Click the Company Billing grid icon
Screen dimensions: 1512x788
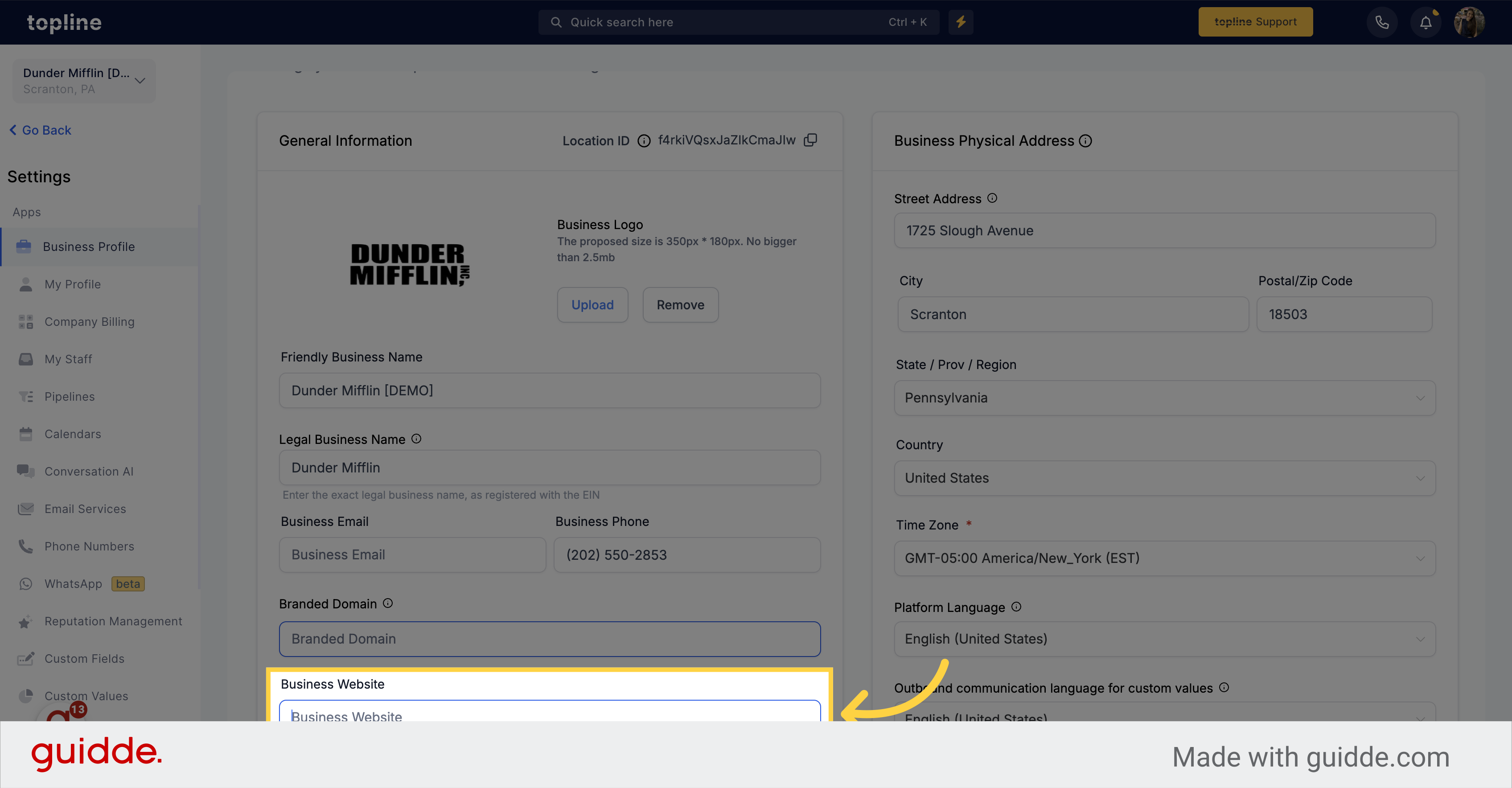26,321
